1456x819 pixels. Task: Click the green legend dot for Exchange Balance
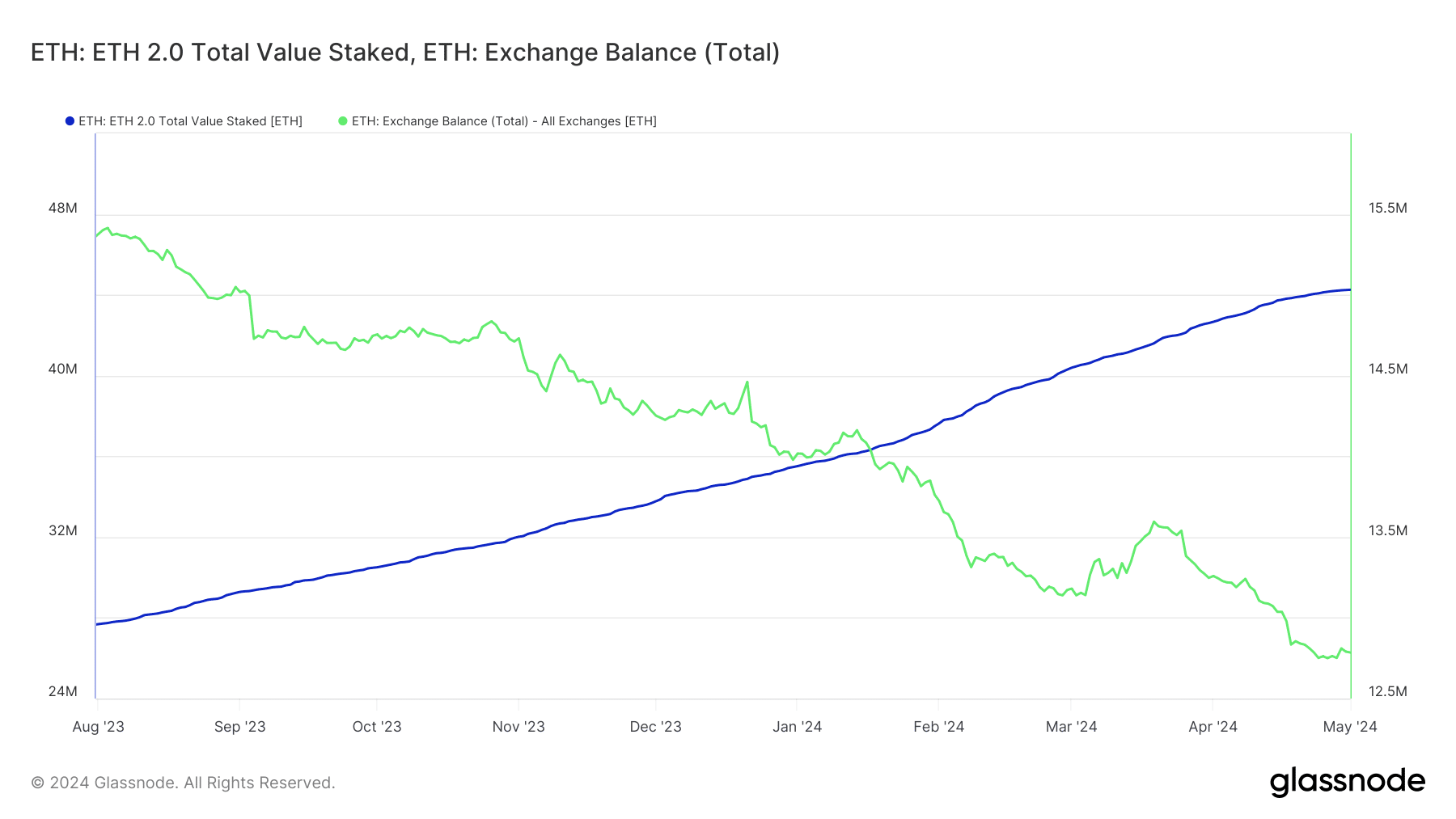click(x=343, y=121)
